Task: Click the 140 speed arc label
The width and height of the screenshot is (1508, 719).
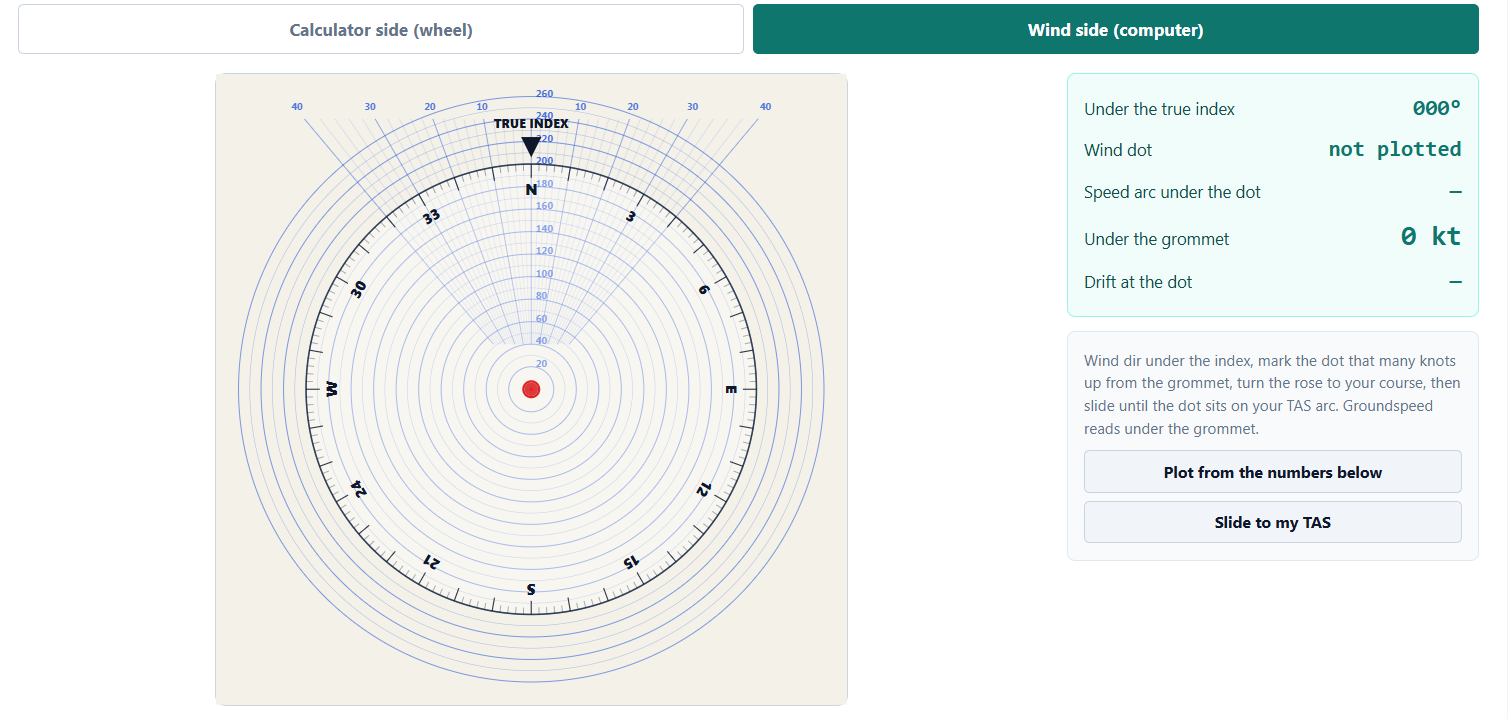Action: pos(544,228)
